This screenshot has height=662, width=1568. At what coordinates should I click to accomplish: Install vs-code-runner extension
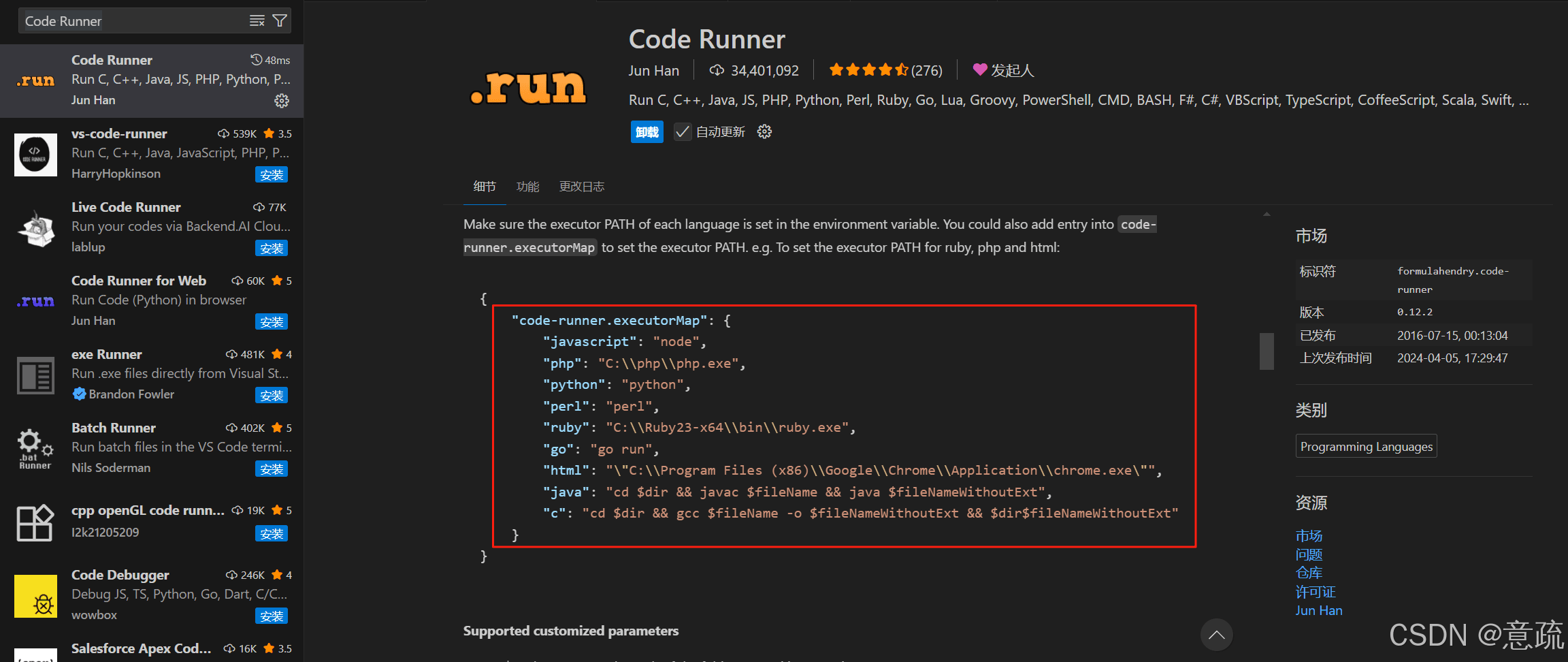pyautogui.click(x=272, y=175)
